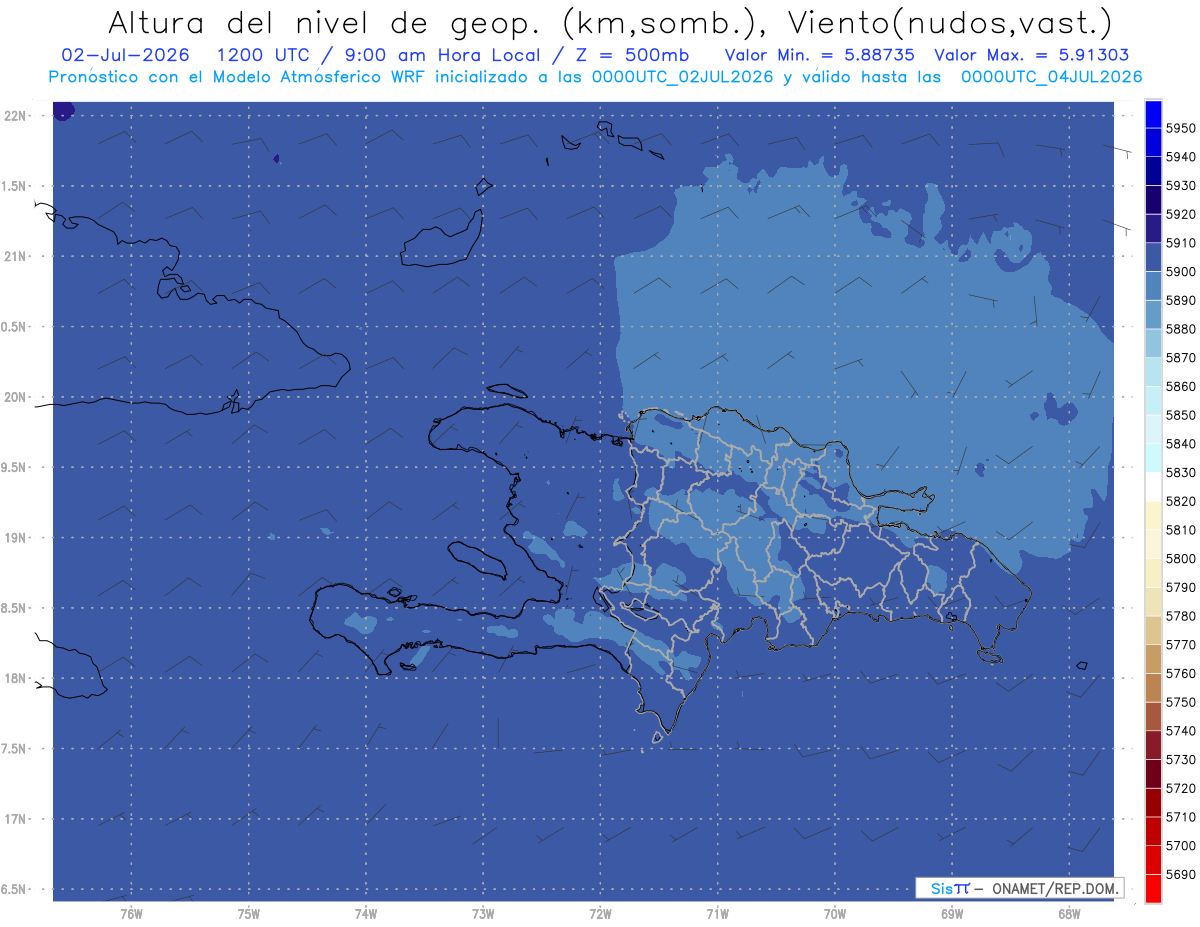The image size is (1200, 927).
Task: Click the '20N' latitude label
Action: (x=16, y=398)
